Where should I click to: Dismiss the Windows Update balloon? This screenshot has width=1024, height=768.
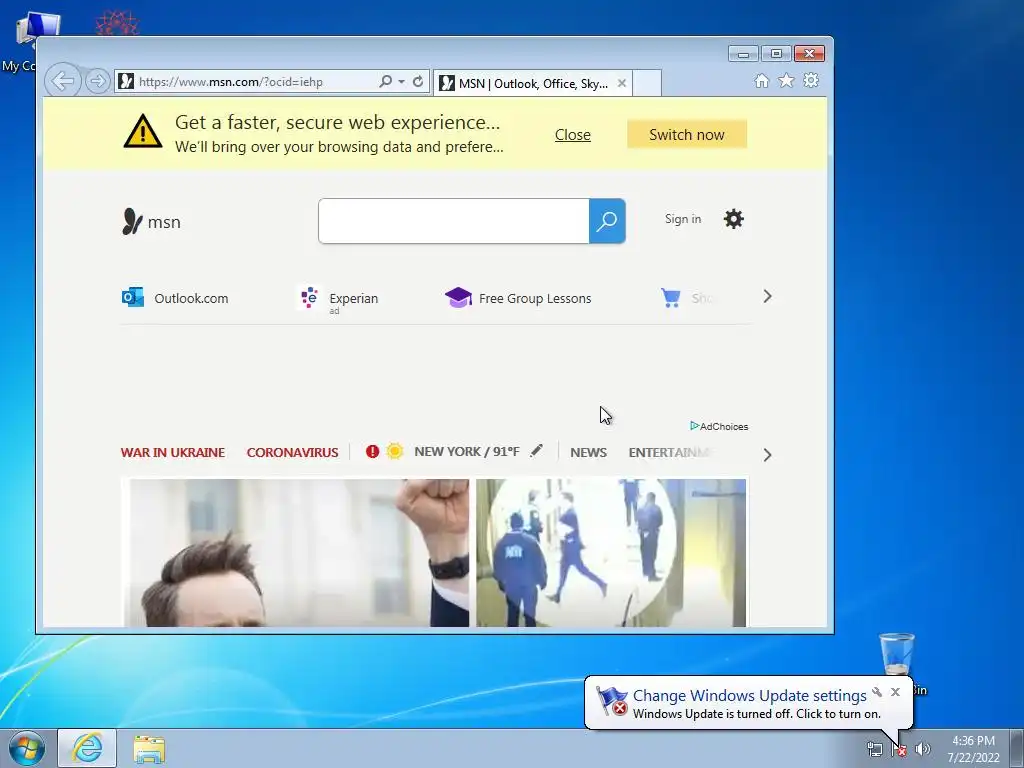[895, 692]
